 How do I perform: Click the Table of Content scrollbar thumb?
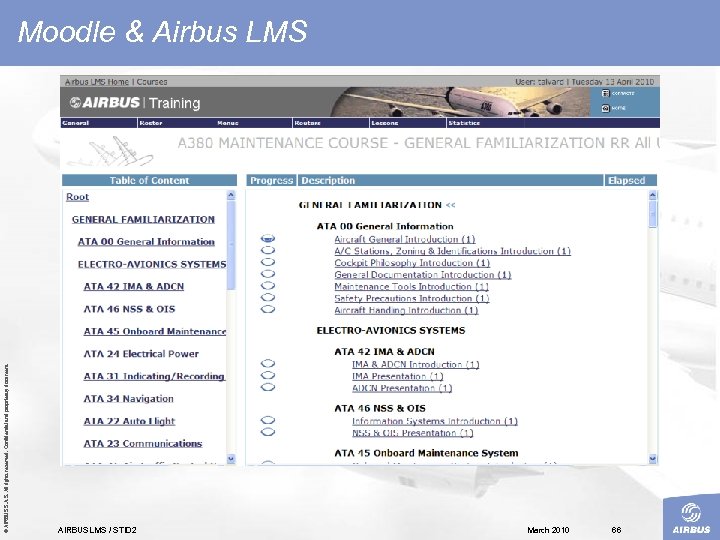(231, 245)
